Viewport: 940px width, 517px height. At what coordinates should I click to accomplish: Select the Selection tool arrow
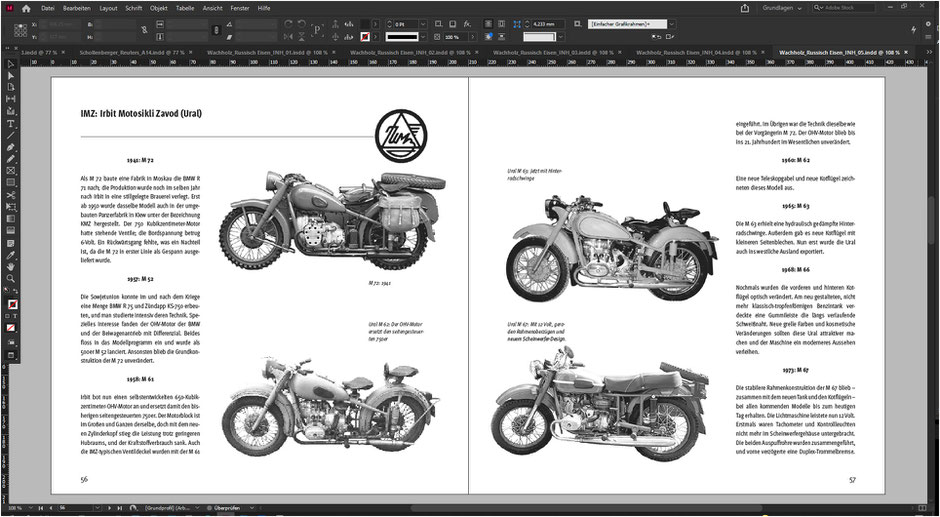tap(11, 64)
